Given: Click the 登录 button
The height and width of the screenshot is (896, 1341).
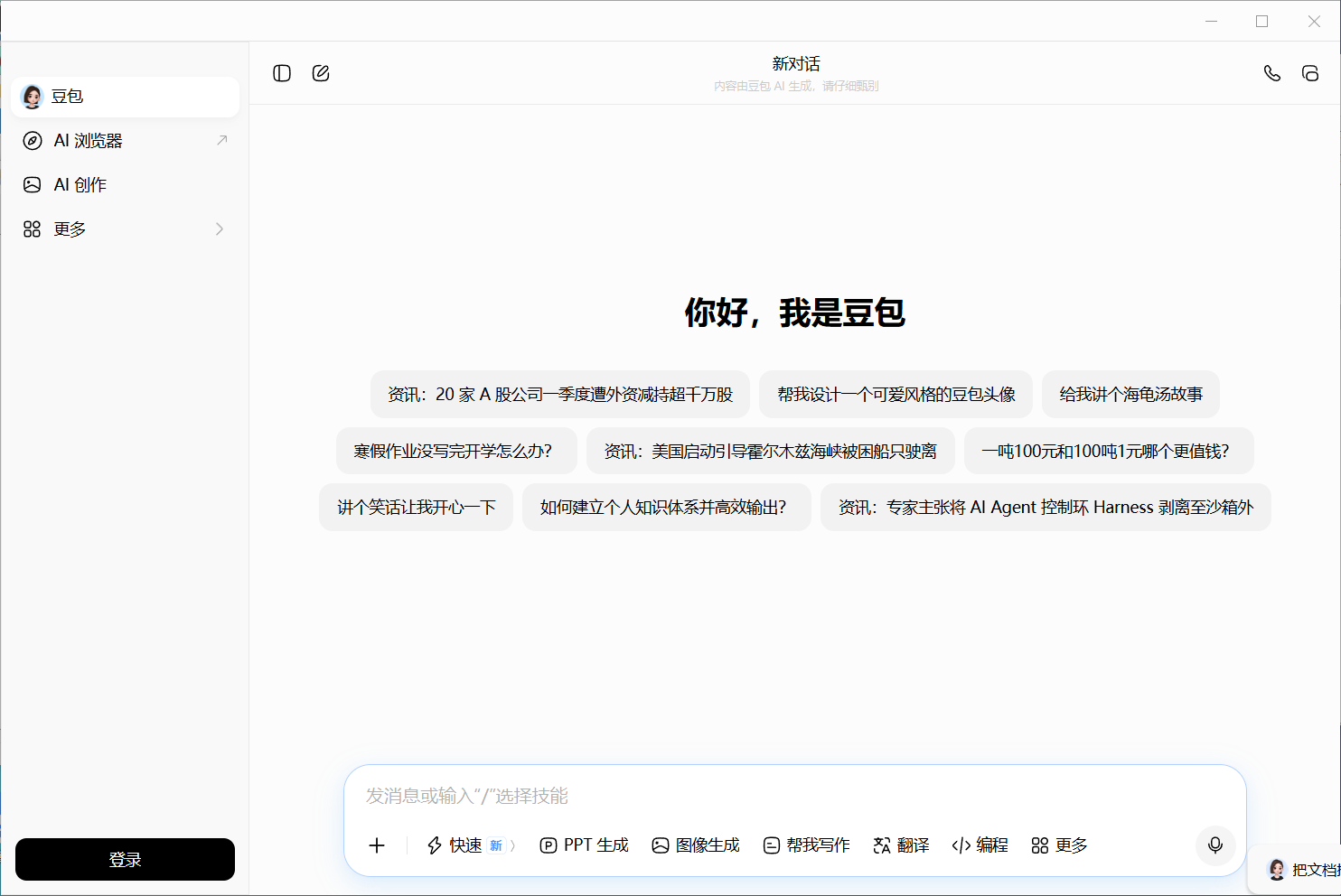Looking at the screenshot, I should tap(125, 859).
